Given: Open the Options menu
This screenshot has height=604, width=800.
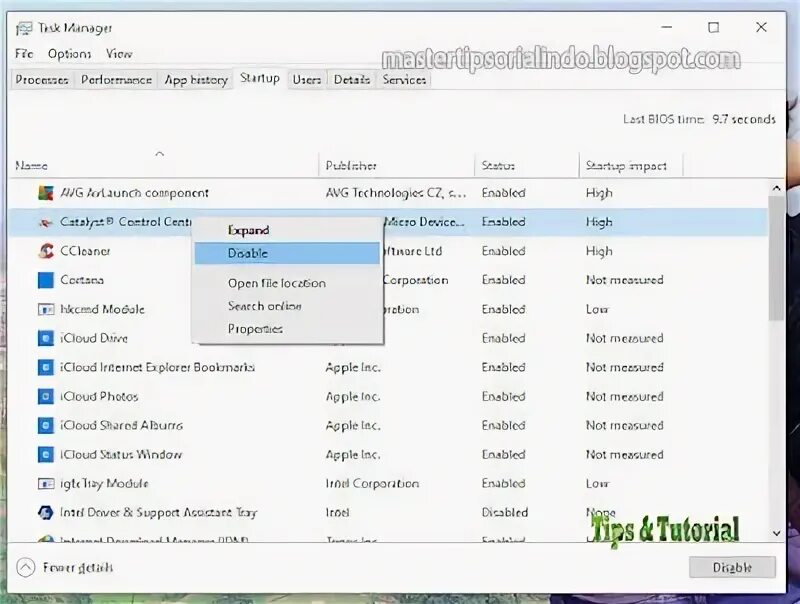Looking at the screenshot, I should click(69, 54).
